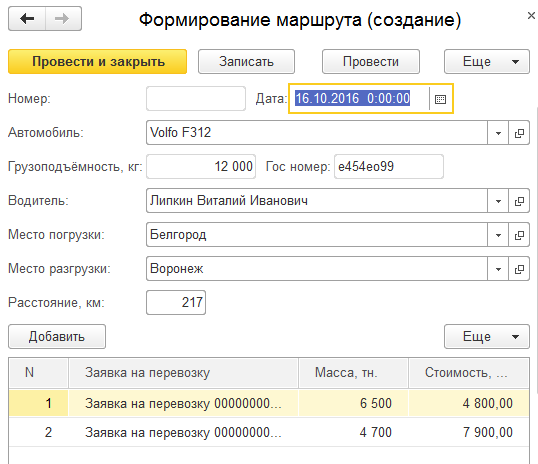Go back using the left arrow
538x464 pixels.
(x=27, y=19)
